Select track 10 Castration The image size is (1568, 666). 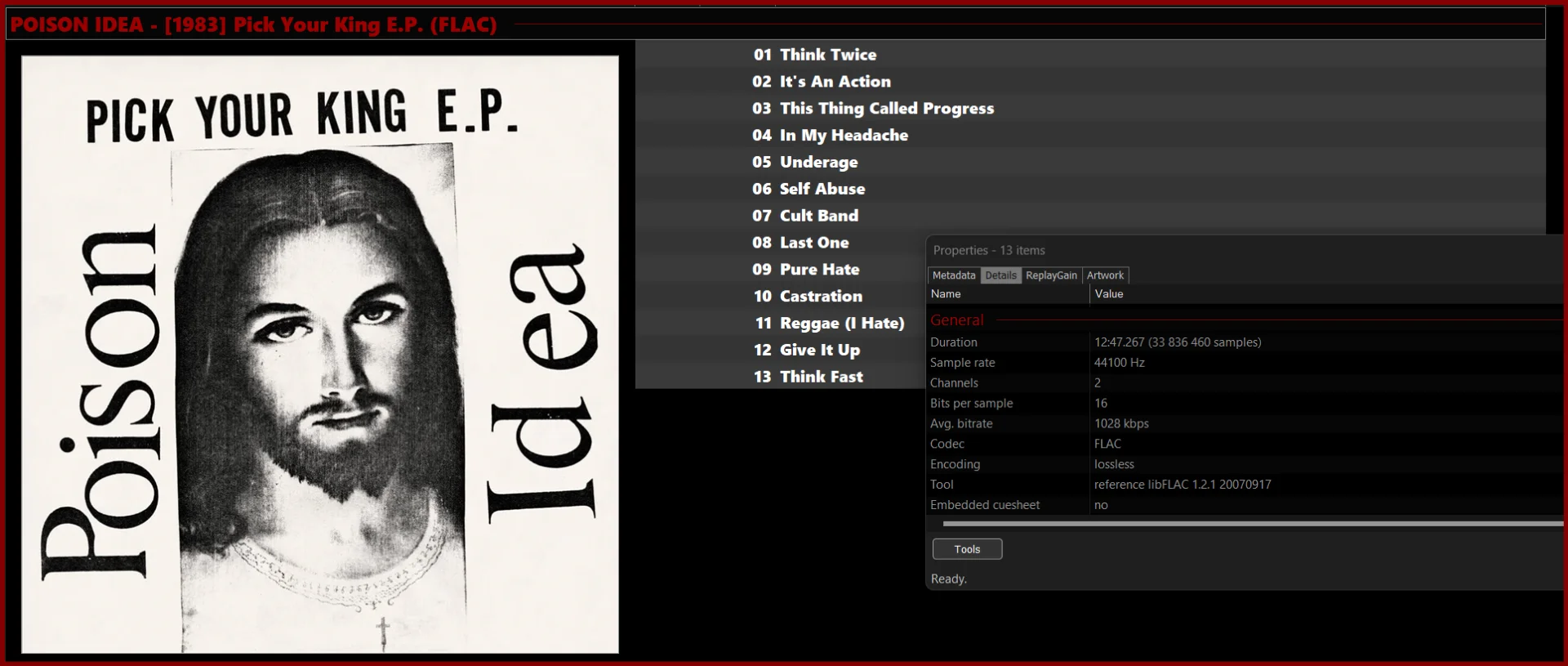click(x=780, y=297)
